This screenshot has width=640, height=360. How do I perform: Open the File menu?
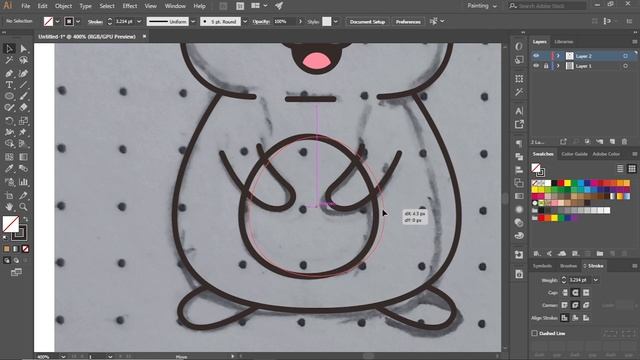25,6
